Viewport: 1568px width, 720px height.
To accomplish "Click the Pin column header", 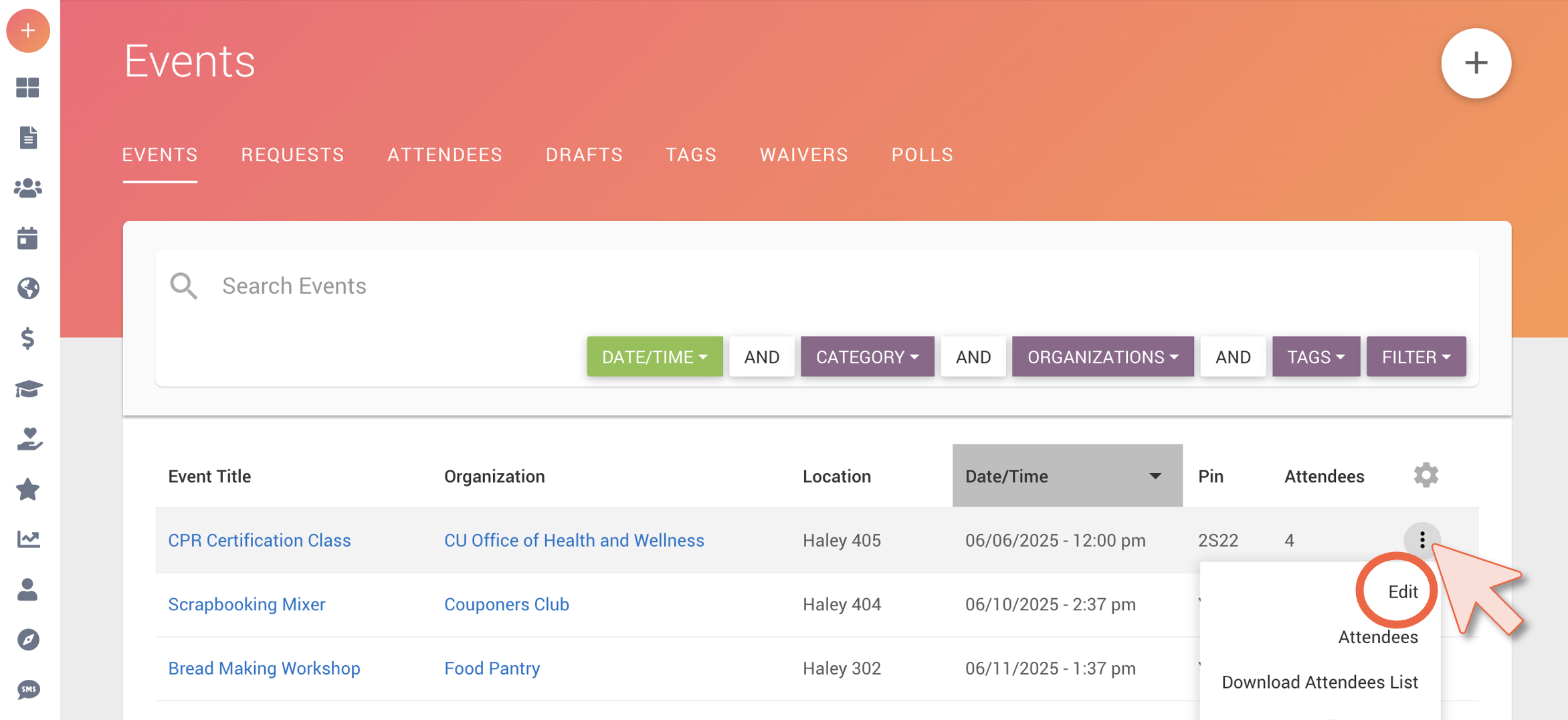I will pyautogui.click(x=1210, y=476).
